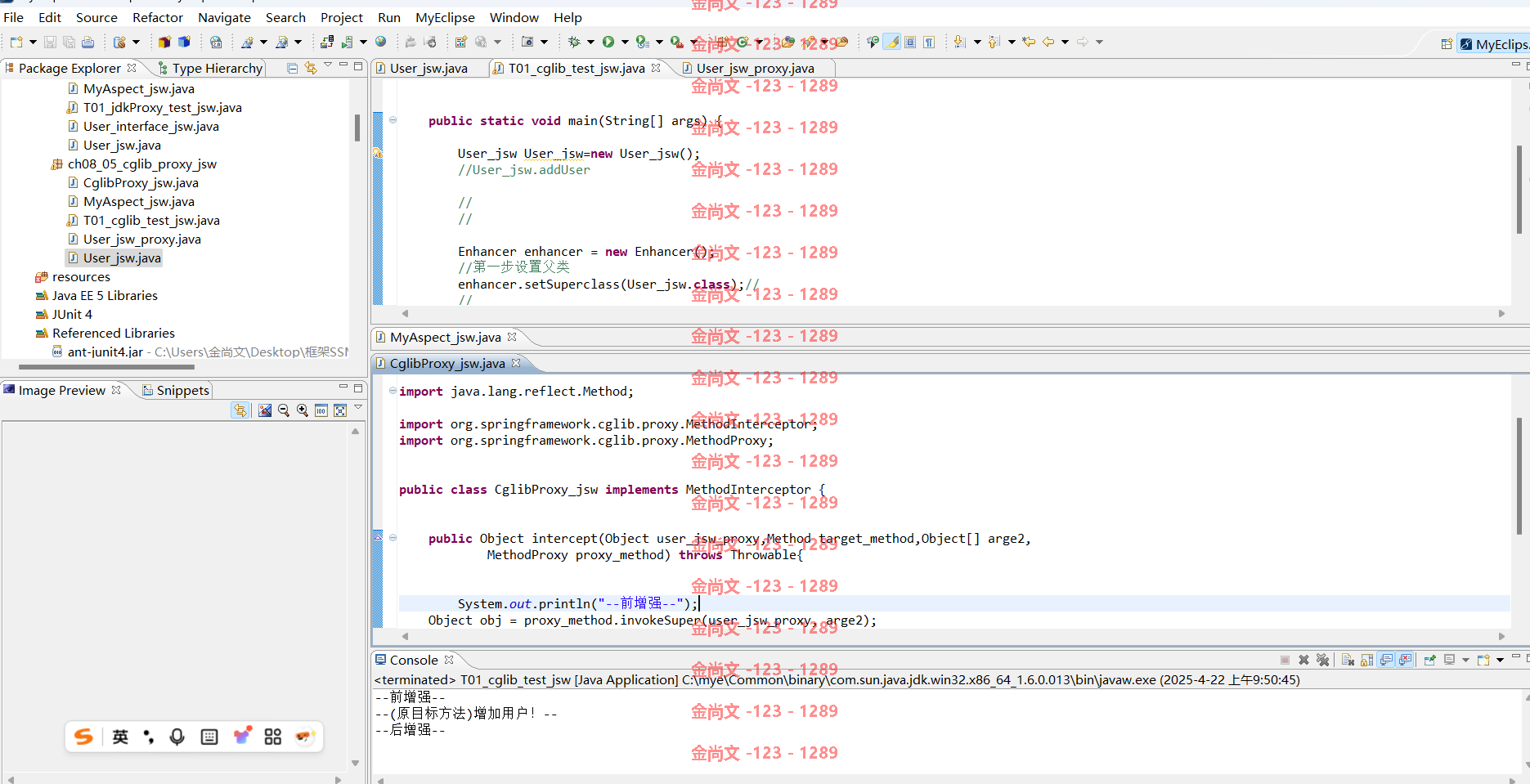Screen dimensions: 1530x784
Task: Click Remove All Terminated Launches icon
Action: point(1322,660)
